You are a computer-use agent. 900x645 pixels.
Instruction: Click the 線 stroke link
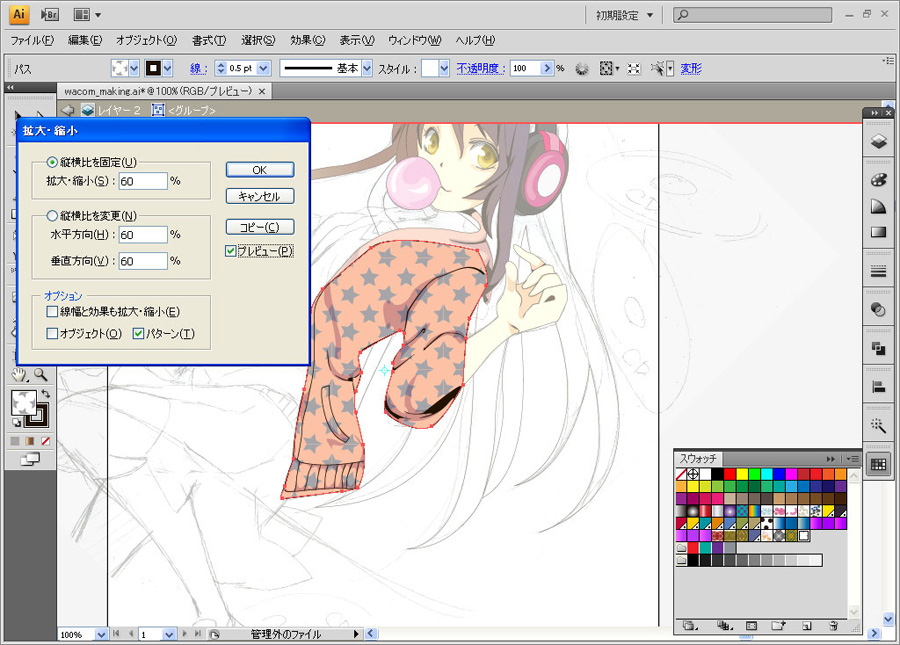(x=199, y=69)
